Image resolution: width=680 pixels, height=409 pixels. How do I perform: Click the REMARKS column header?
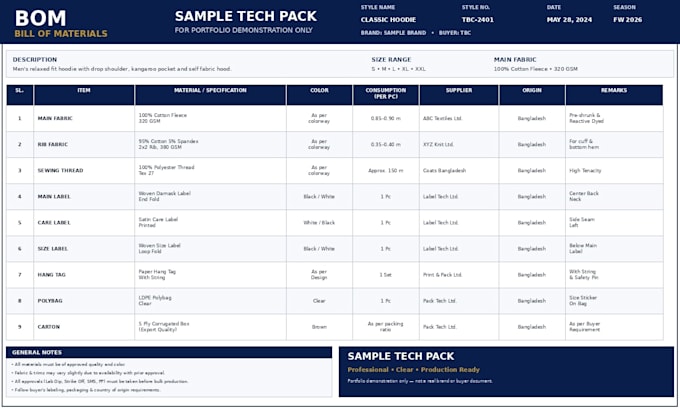click(x=614, y=95)
